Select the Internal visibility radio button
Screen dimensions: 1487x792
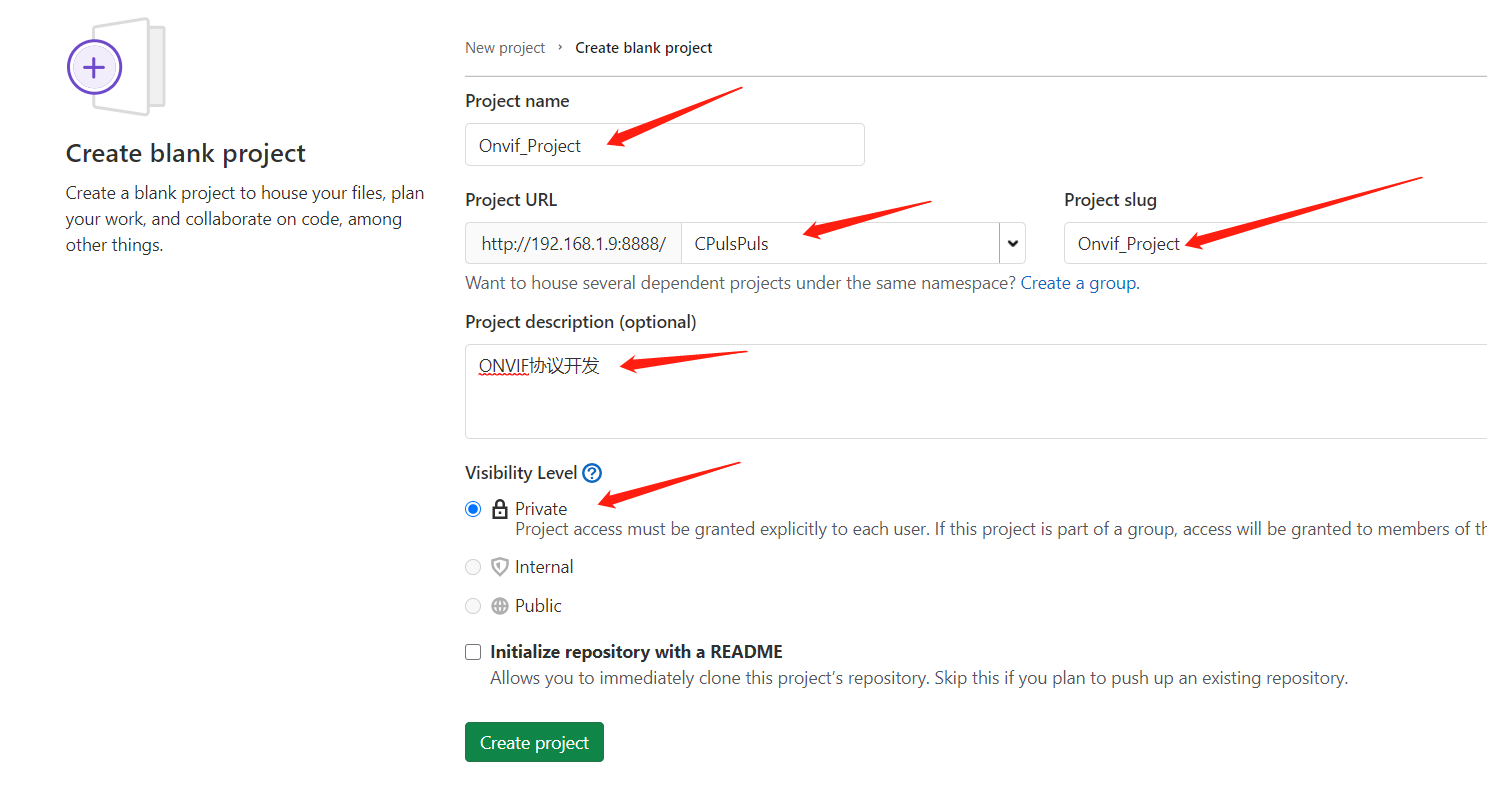point(473,567)
